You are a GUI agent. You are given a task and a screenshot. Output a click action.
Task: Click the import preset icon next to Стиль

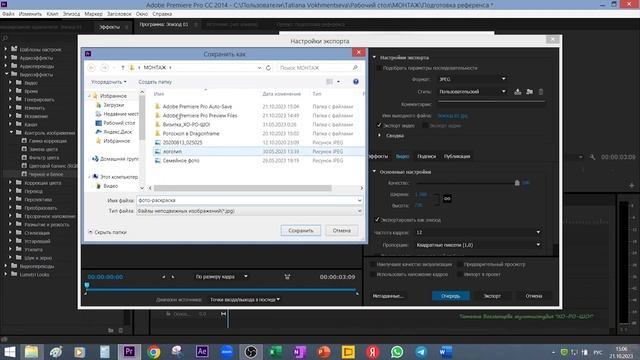click(x=529, y=92)
